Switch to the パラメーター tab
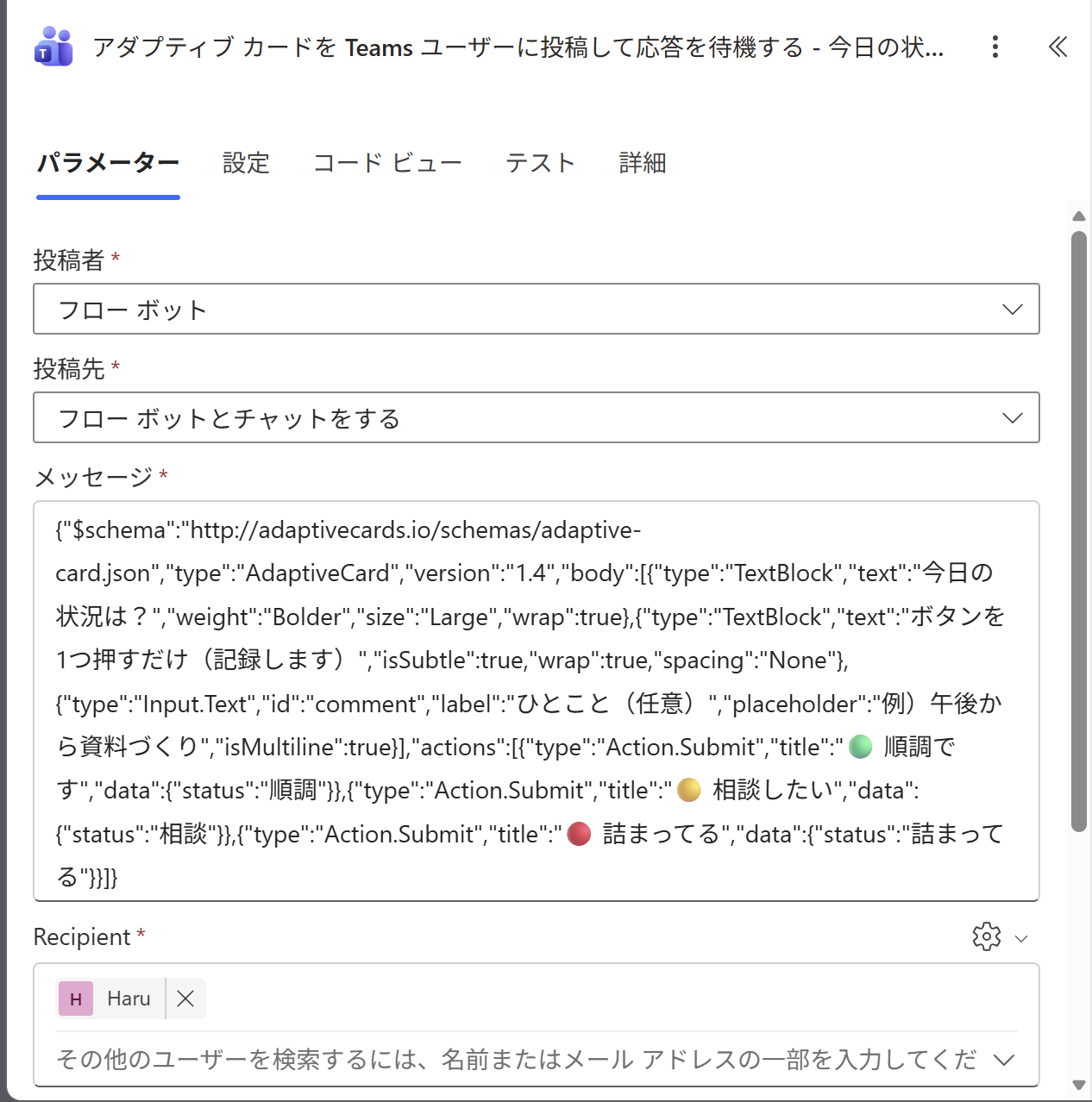Image resolution: width=1092 pixels, height=1102 pixels. [108, 162]
